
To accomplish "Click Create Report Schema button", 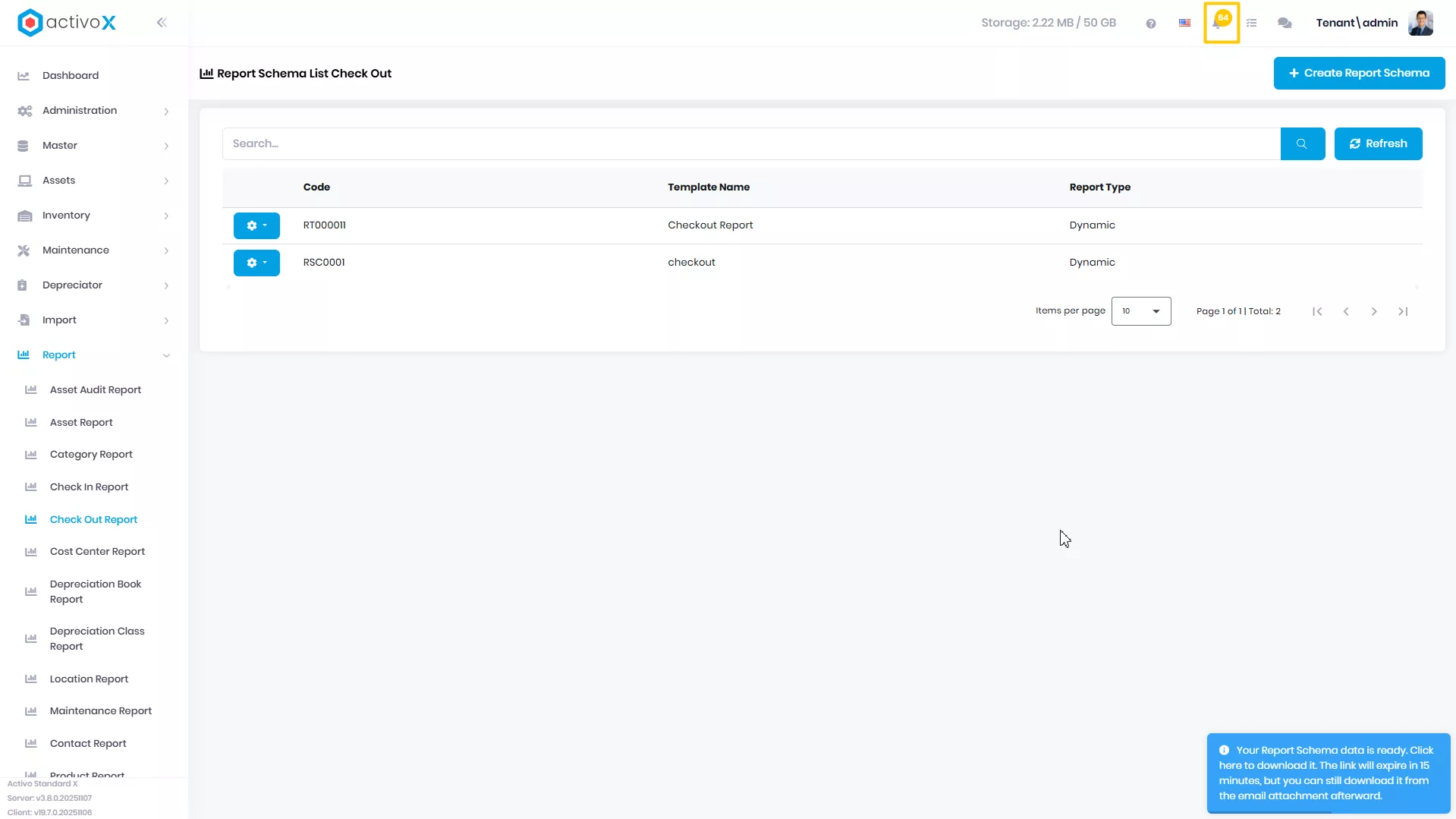I will click(x=1359, y=74).
